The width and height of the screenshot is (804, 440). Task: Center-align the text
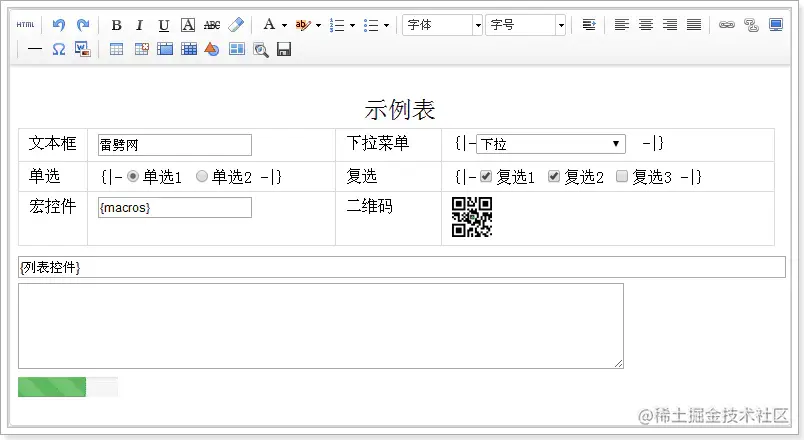coord(646,25)
